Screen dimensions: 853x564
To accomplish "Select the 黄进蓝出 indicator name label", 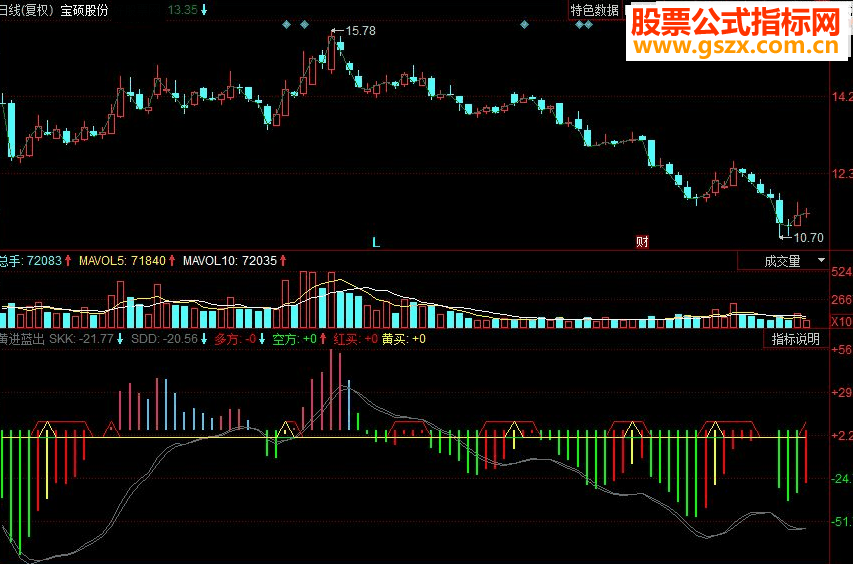I will tap(22, 339).
